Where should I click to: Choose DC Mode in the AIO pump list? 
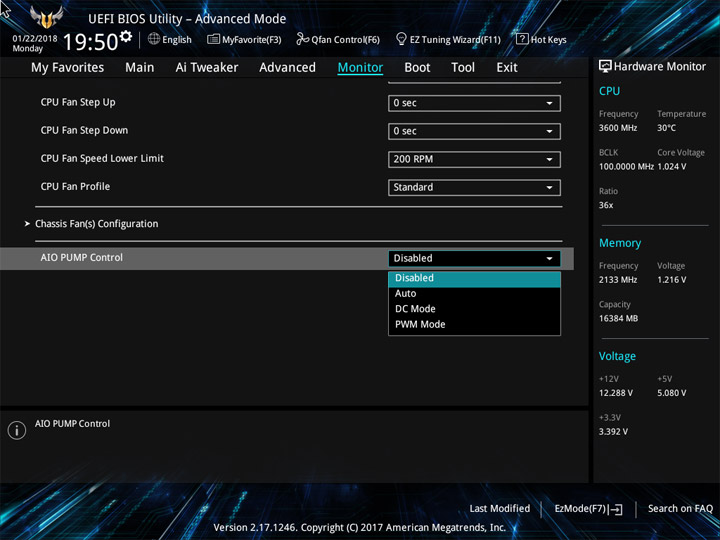click(x=474, y=309)
